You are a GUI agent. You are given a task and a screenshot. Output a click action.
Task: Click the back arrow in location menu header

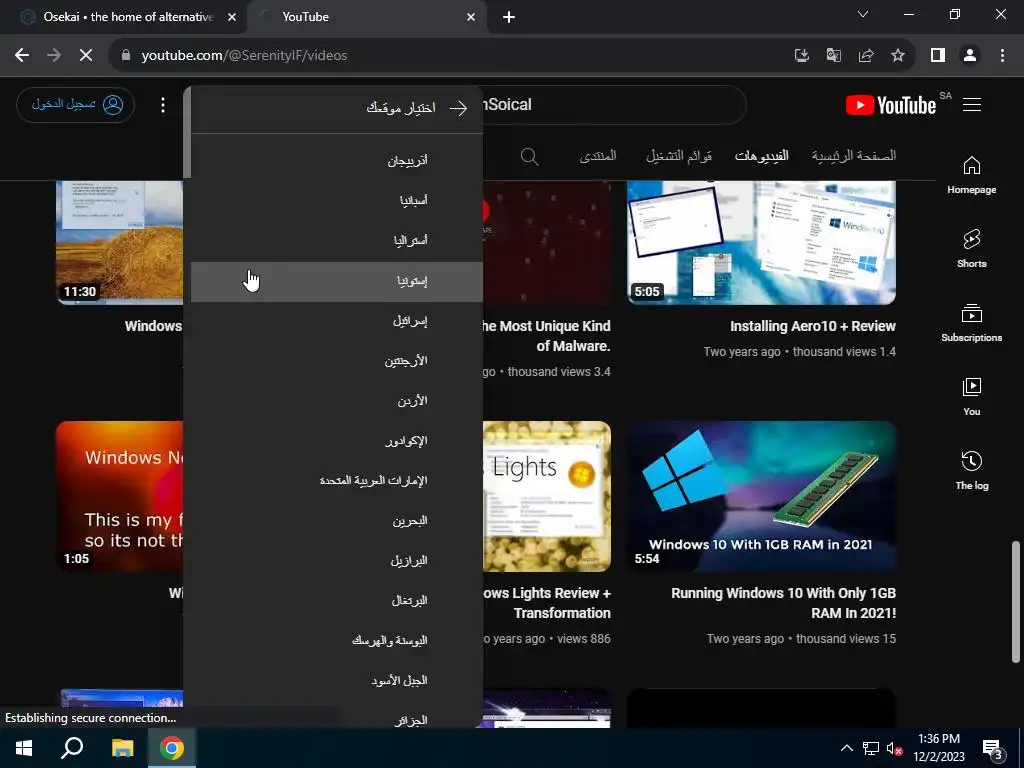[x=458, y=108]
